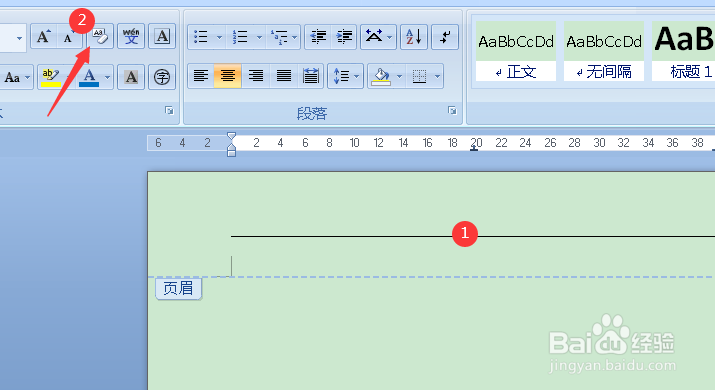Click the Grow Font button
The width and height of the screenshot is (715, 390).
(x=44, y=36)
